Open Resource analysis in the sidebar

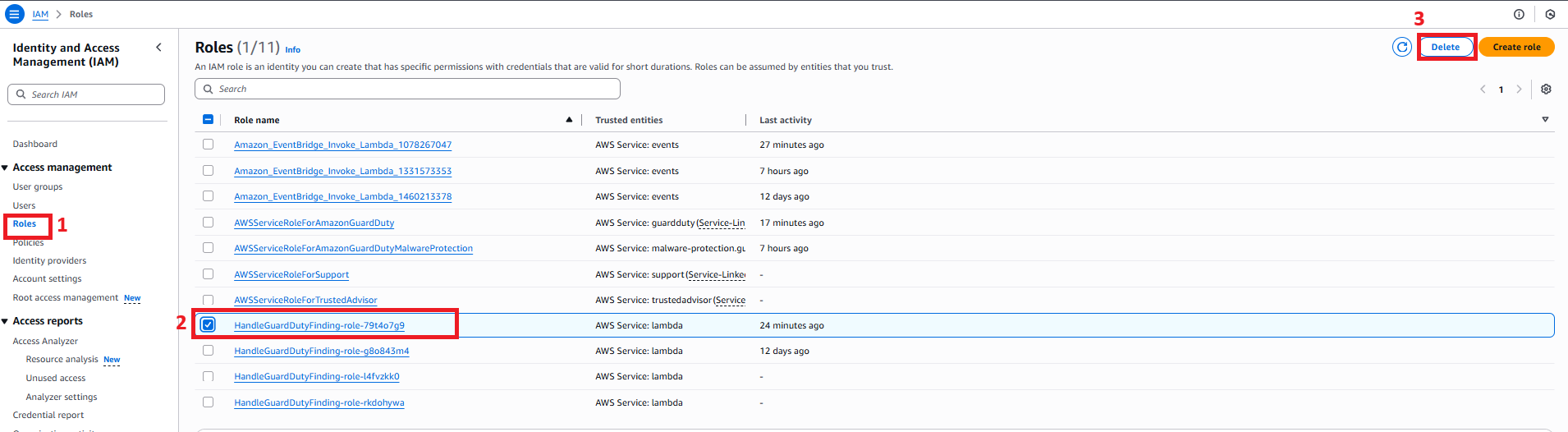coord(62,359)
